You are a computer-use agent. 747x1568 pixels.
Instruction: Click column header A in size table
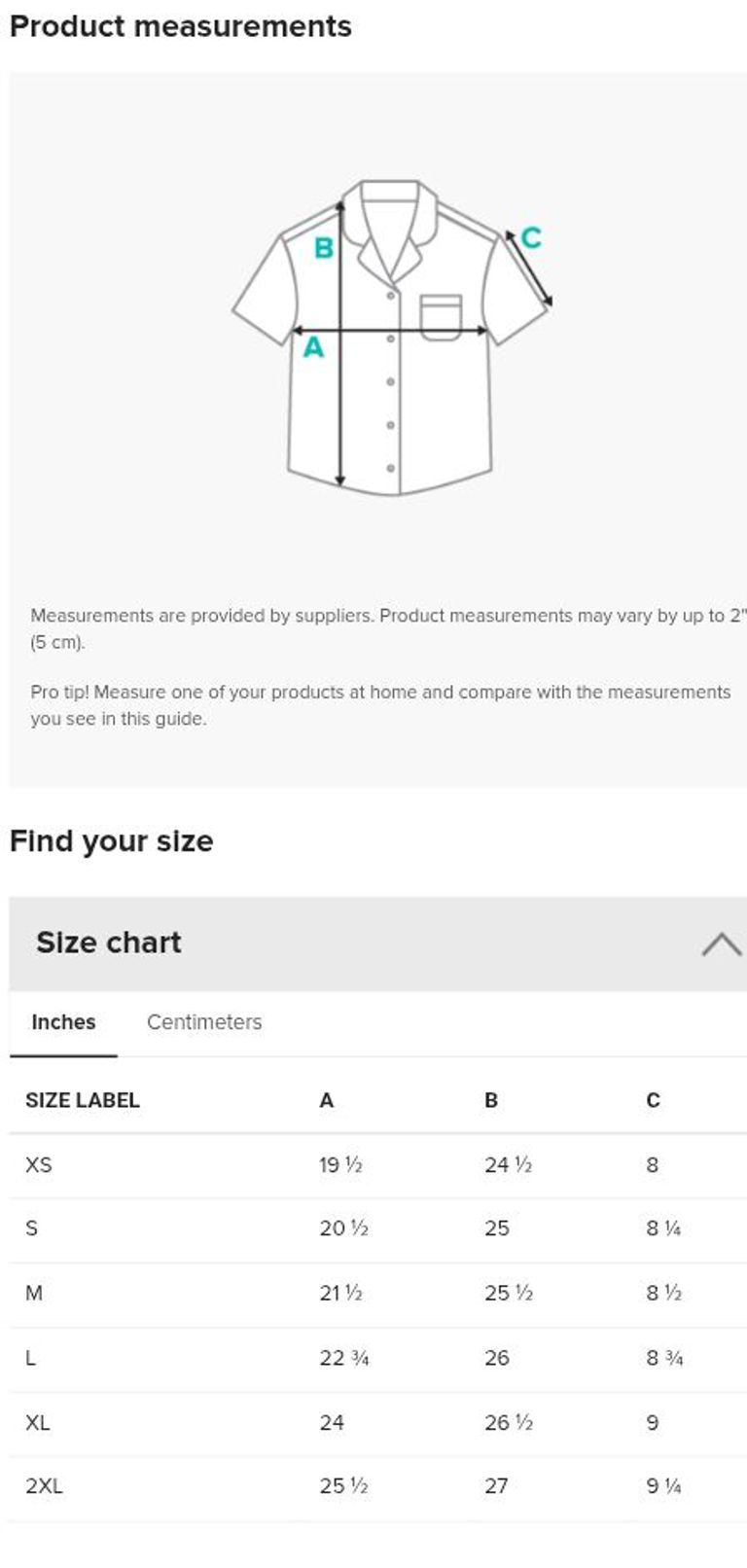[327, 1100]
